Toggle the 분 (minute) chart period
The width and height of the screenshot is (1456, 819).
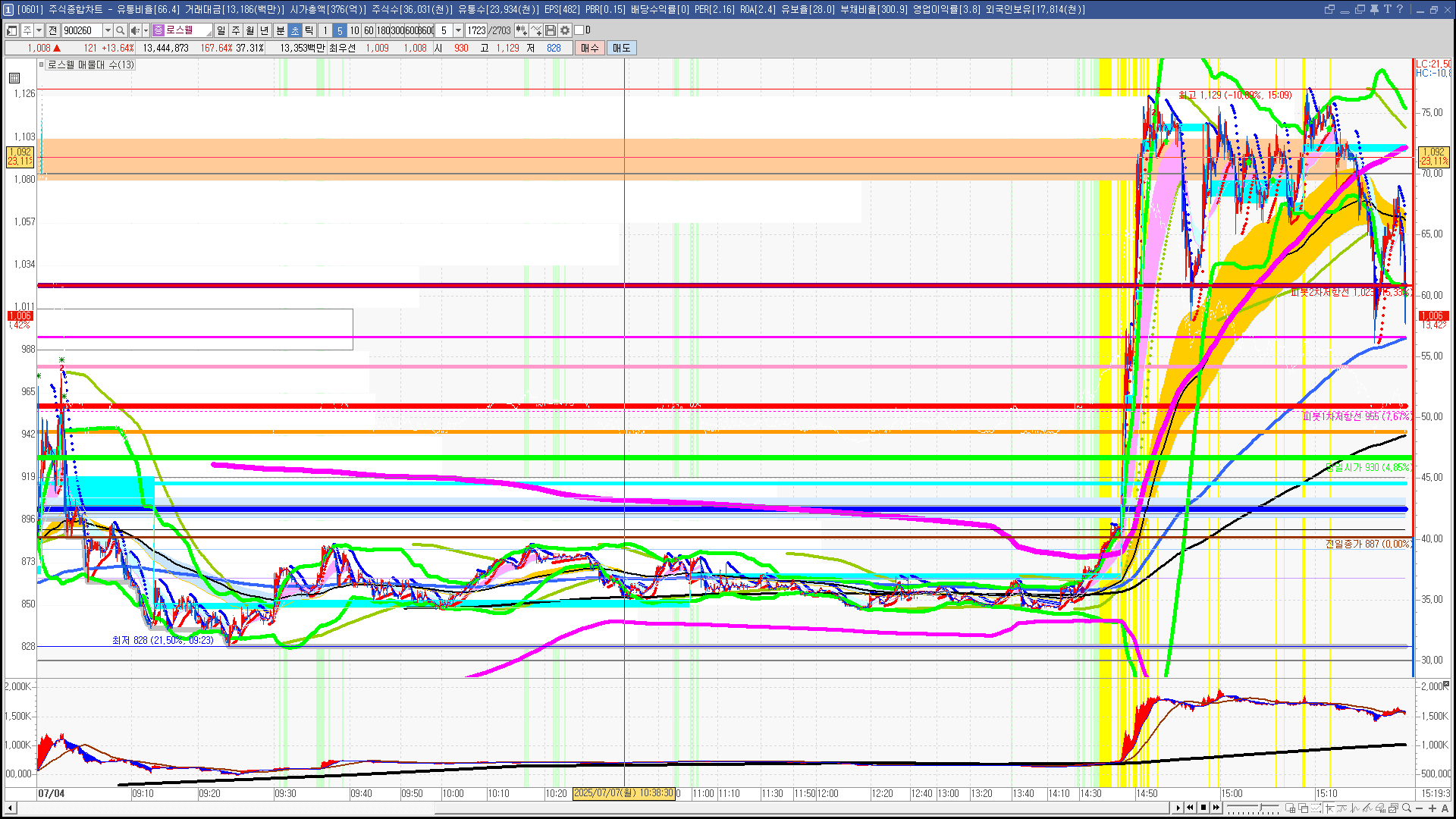280,30
